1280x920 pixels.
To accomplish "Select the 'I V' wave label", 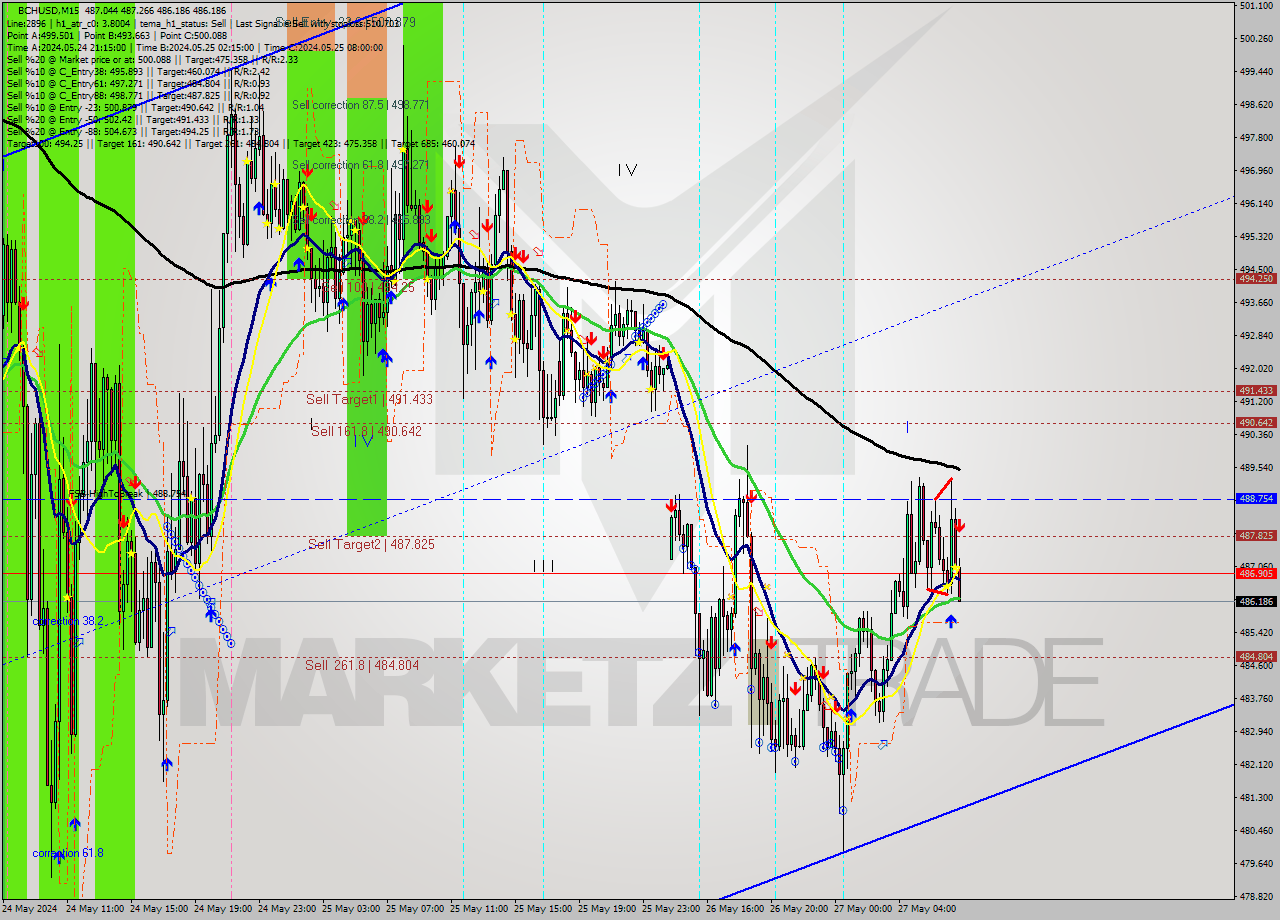I will [x=626, y=170].
